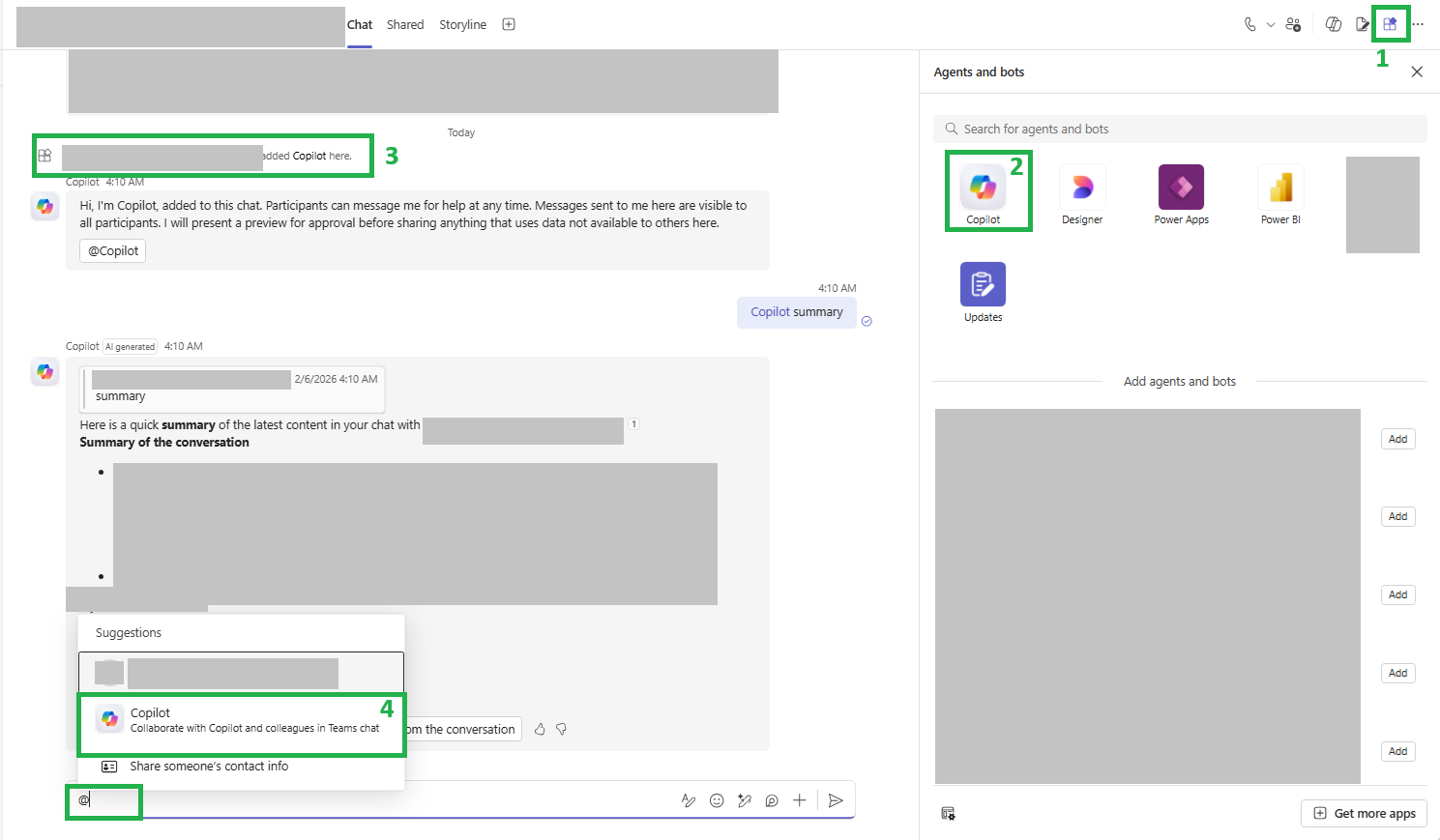Click the 'Suggestions' heading text
Image resolution: width=1440 pixels, height=840 pixels.
pyautogui.click(x=129, y=633)
